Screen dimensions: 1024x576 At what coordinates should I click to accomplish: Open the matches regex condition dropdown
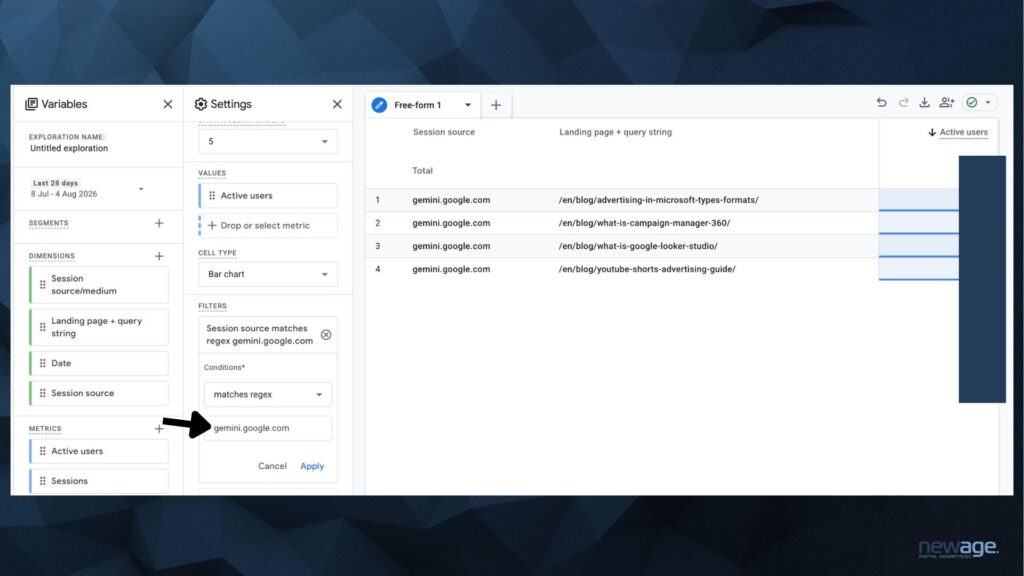(268, 394)
